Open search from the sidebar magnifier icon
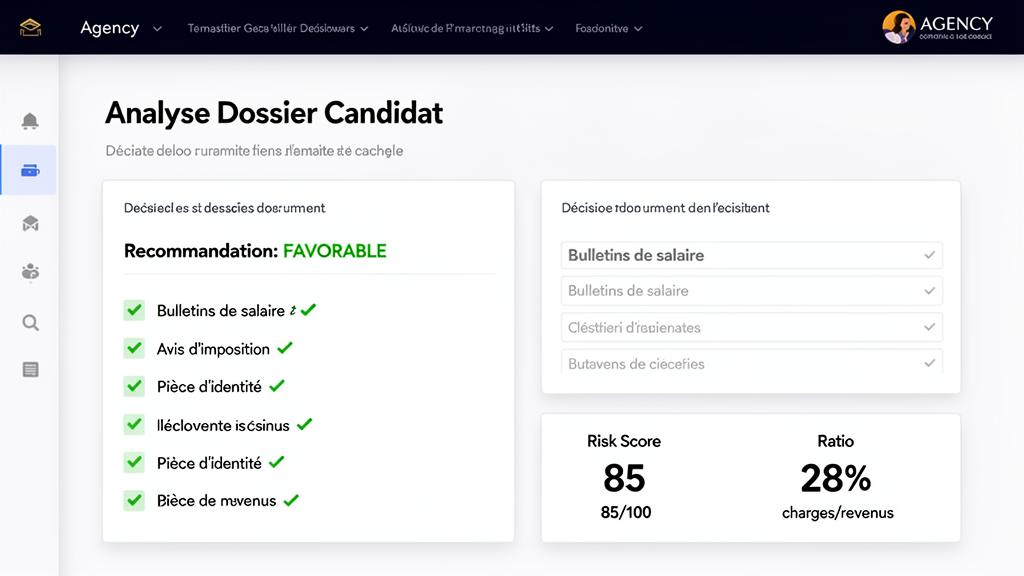This screenshot has height=576, width=1024. click(30, 322)
